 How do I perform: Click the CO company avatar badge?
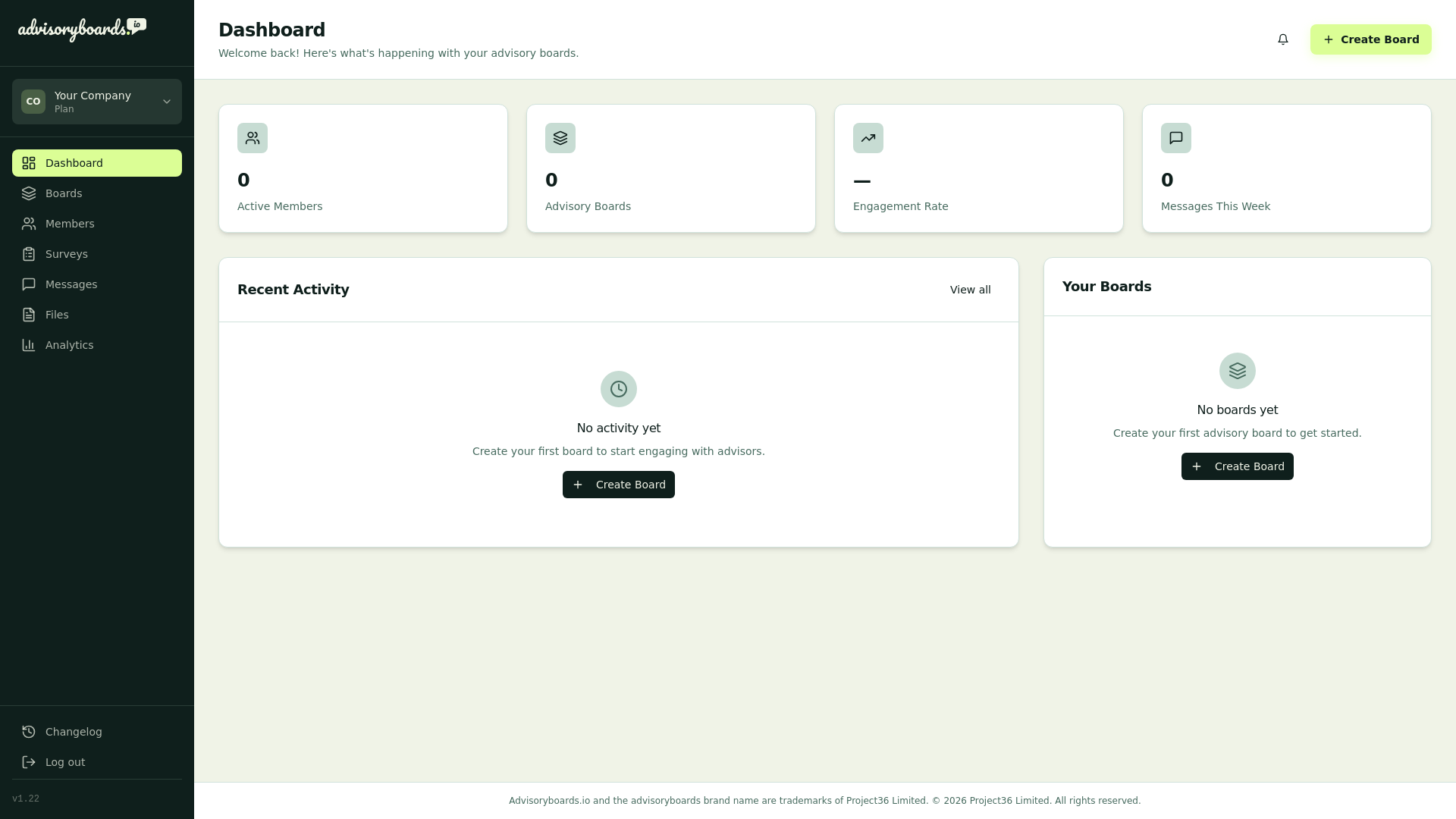[x=33, y=102]
